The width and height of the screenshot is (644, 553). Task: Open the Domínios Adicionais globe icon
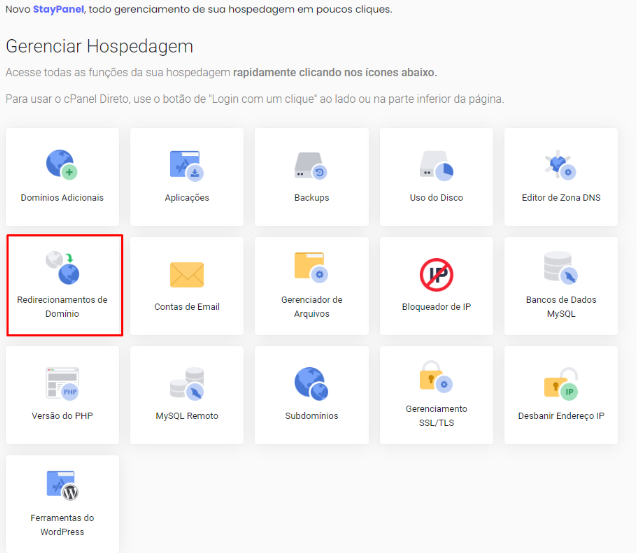point(62,164)
